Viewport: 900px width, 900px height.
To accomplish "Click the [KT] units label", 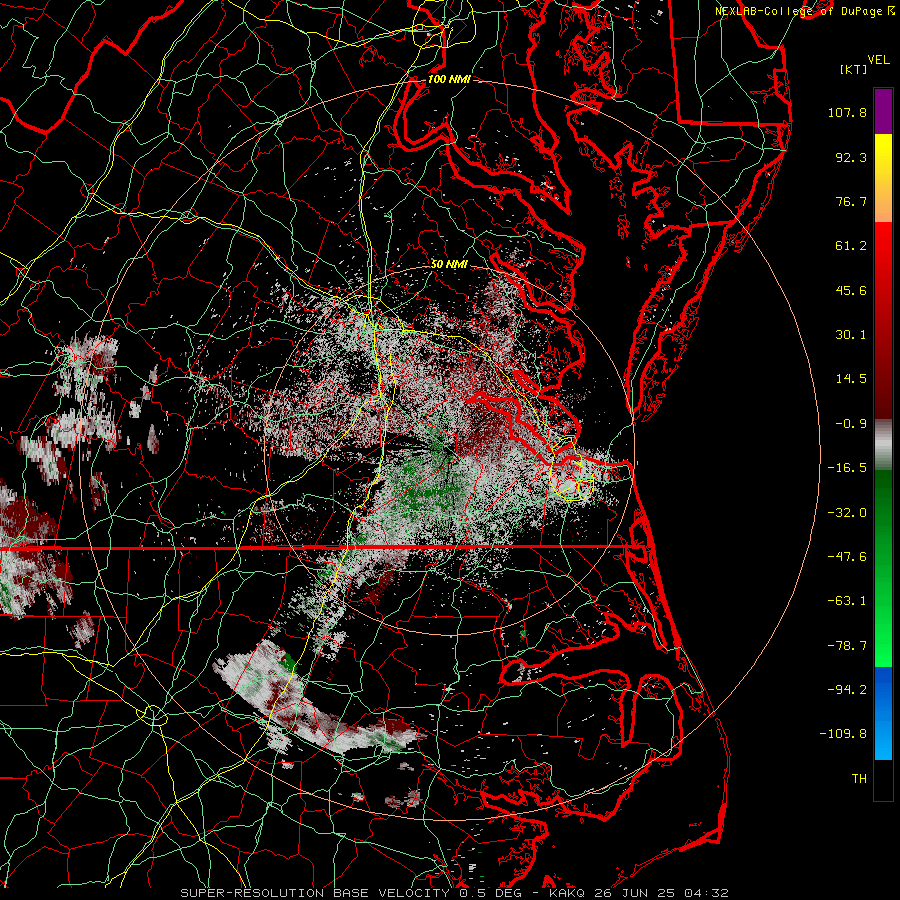I will (854, 70).
